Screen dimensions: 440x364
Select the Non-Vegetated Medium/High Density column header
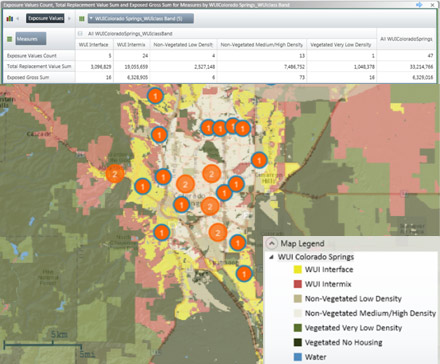[262, 45]
